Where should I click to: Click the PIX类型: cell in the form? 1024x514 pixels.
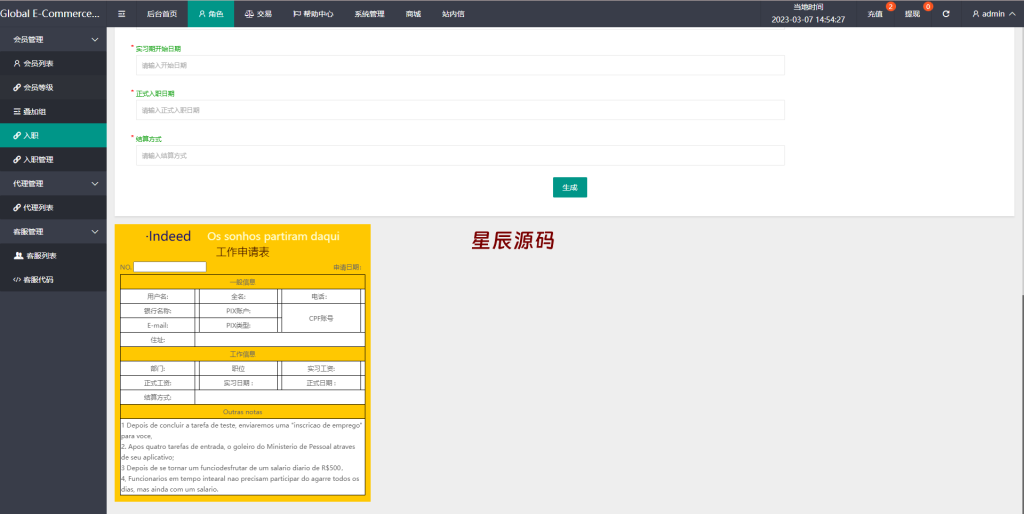pyautogui.click(x=238, y=325)
